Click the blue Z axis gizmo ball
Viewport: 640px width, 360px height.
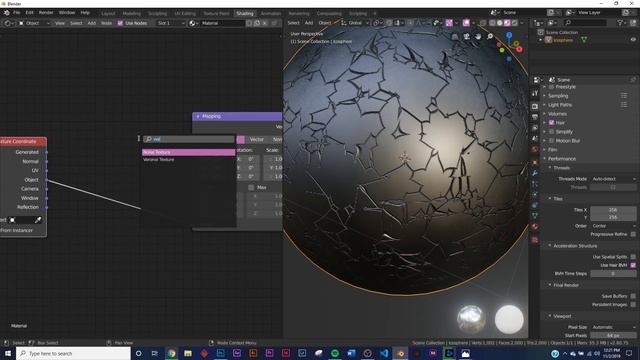(x=509, y=35)
